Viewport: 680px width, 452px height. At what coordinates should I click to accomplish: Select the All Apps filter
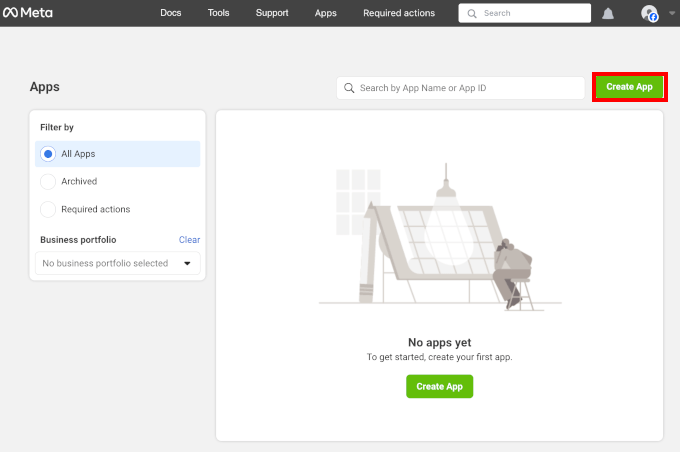[48, 154]
